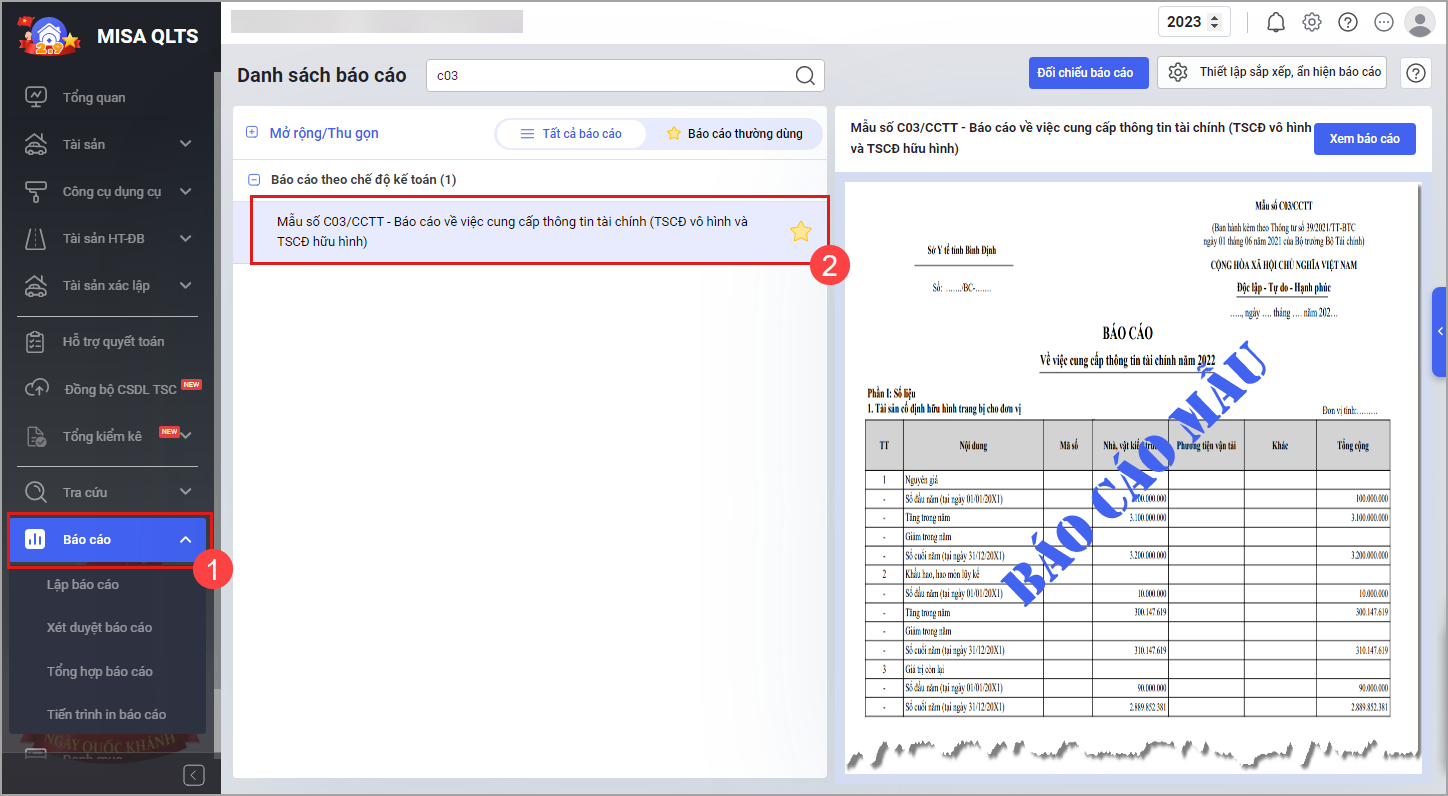Switch to Báo cáo thường dùng tab
This screenshot has width=1448, height=796.
point(734,134)
